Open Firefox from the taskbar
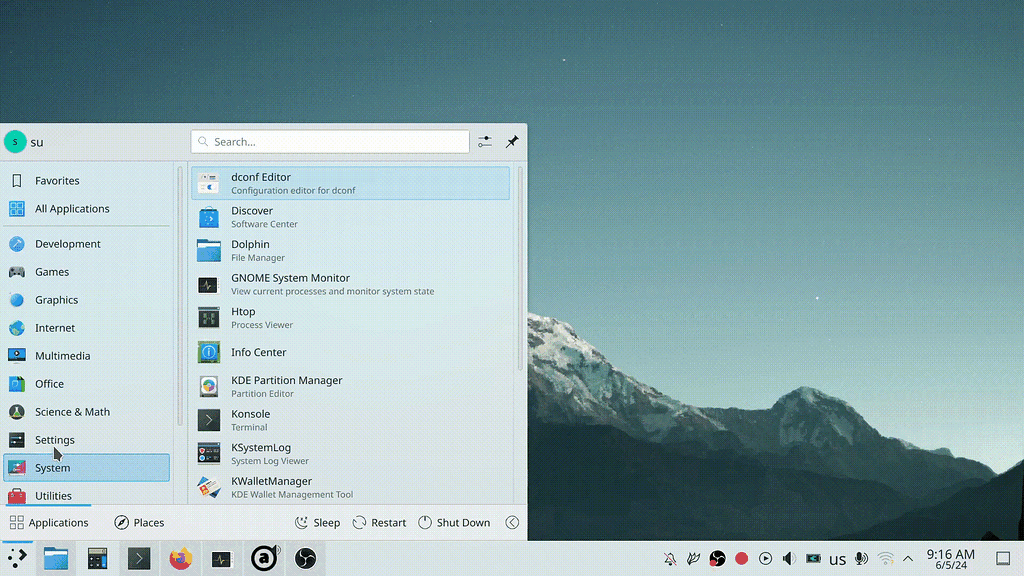This screenshot has width=1024, height=576. click(x=180, y=558)
